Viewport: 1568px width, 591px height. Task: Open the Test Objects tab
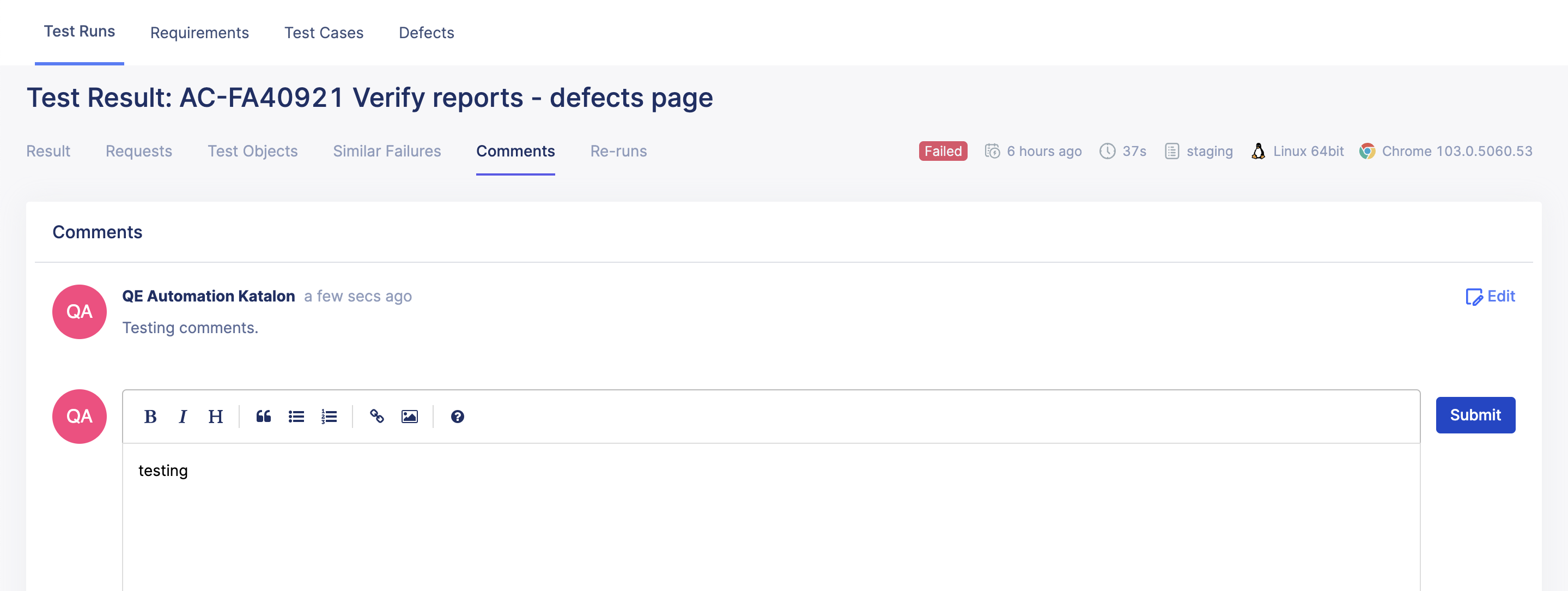tap(253, 151)
